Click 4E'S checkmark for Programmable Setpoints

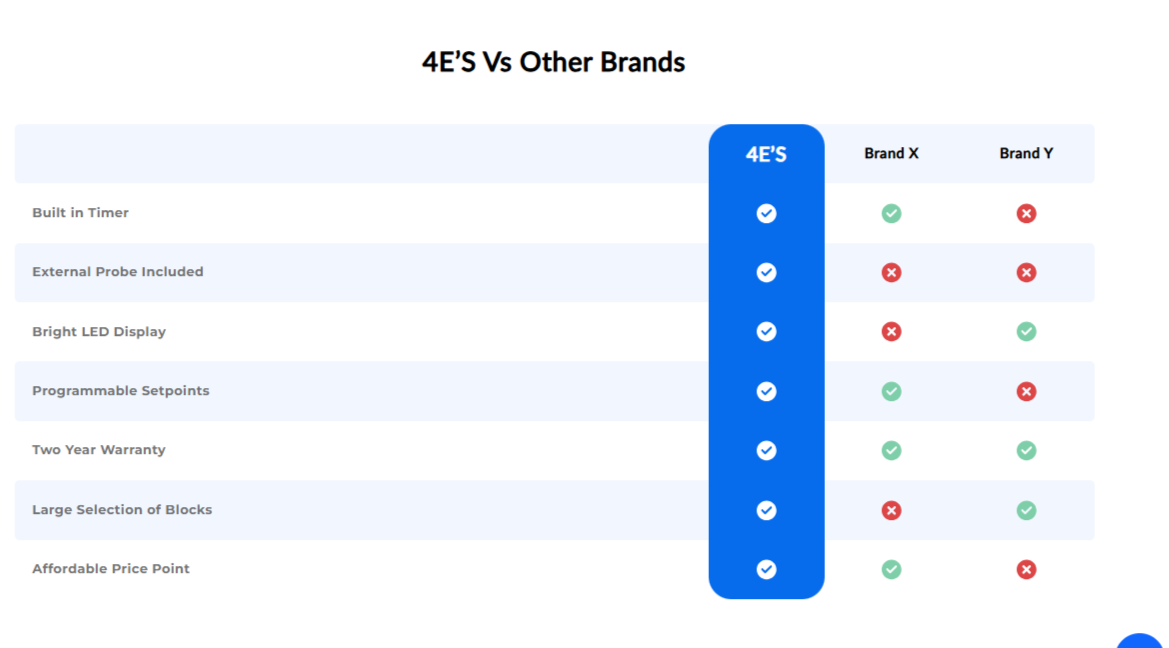(766, 391)
